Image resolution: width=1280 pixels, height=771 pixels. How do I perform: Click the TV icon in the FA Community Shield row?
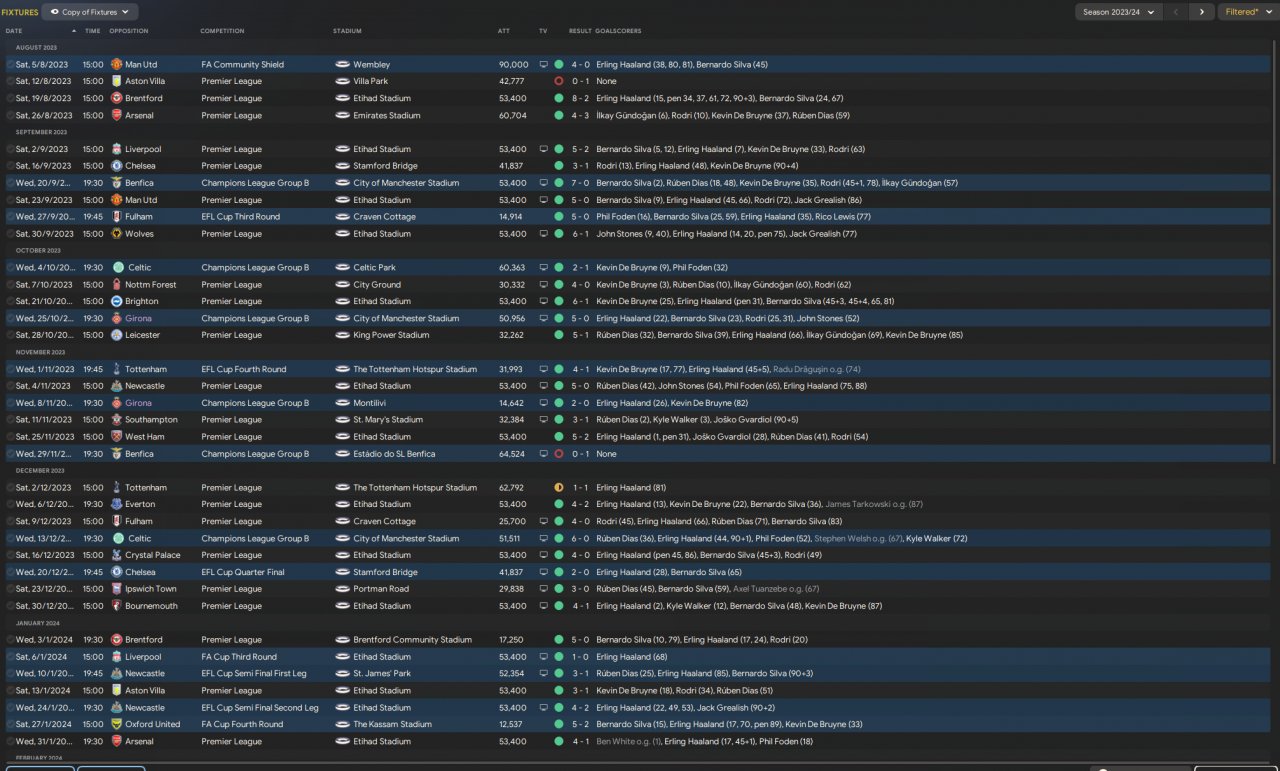tap(543, 64)
